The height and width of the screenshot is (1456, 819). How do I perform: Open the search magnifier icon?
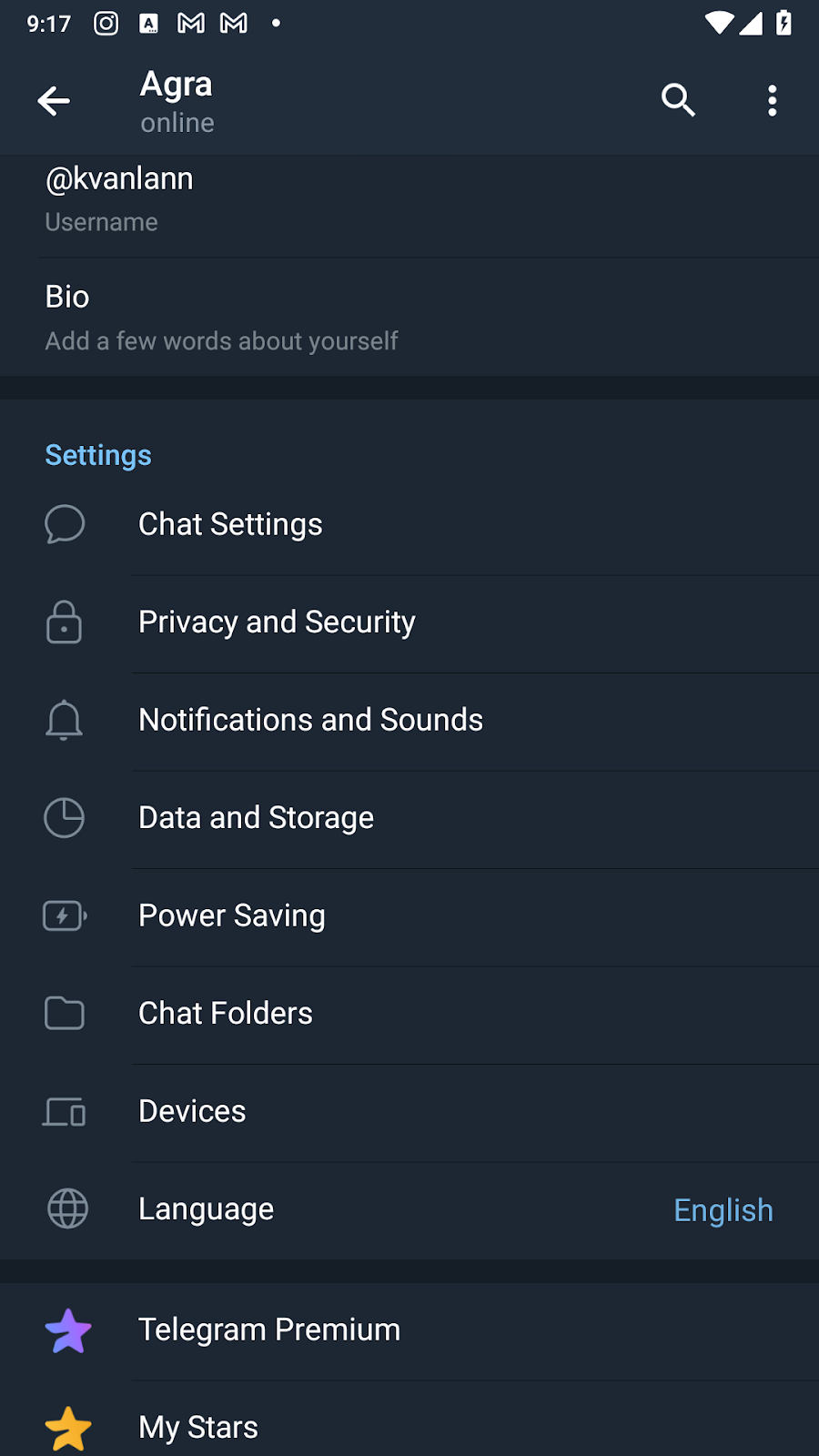pyautogui.click(x=678, y=100)
